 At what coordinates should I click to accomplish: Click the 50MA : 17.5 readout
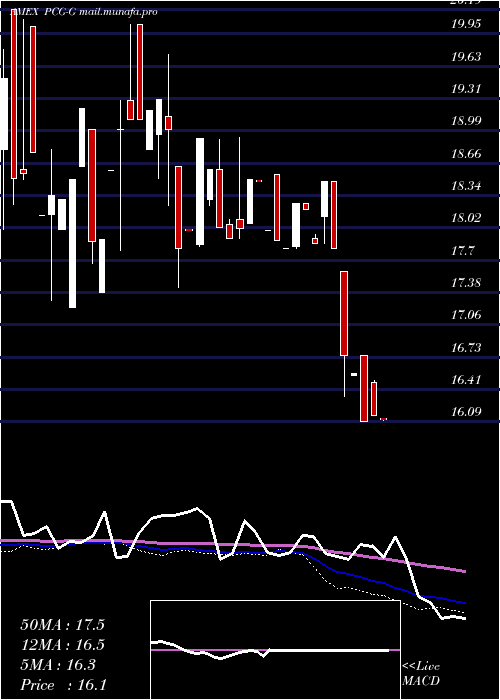point(62,625)
